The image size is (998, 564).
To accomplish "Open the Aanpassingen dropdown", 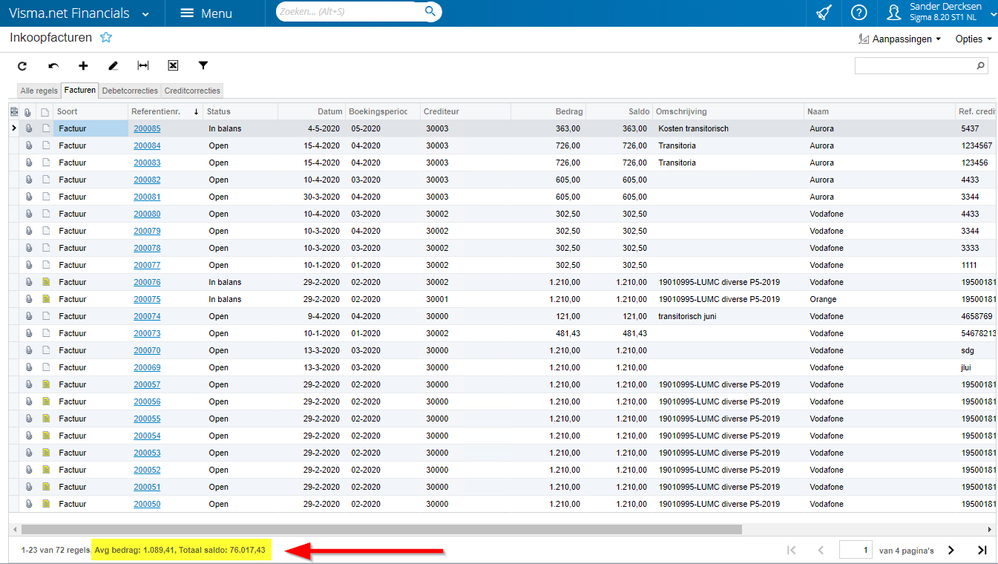I will coord(900,39).
